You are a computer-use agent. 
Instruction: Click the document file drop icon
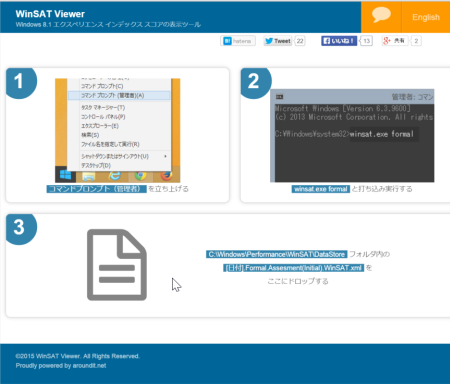pyautogui.click(x=117, y=265)
